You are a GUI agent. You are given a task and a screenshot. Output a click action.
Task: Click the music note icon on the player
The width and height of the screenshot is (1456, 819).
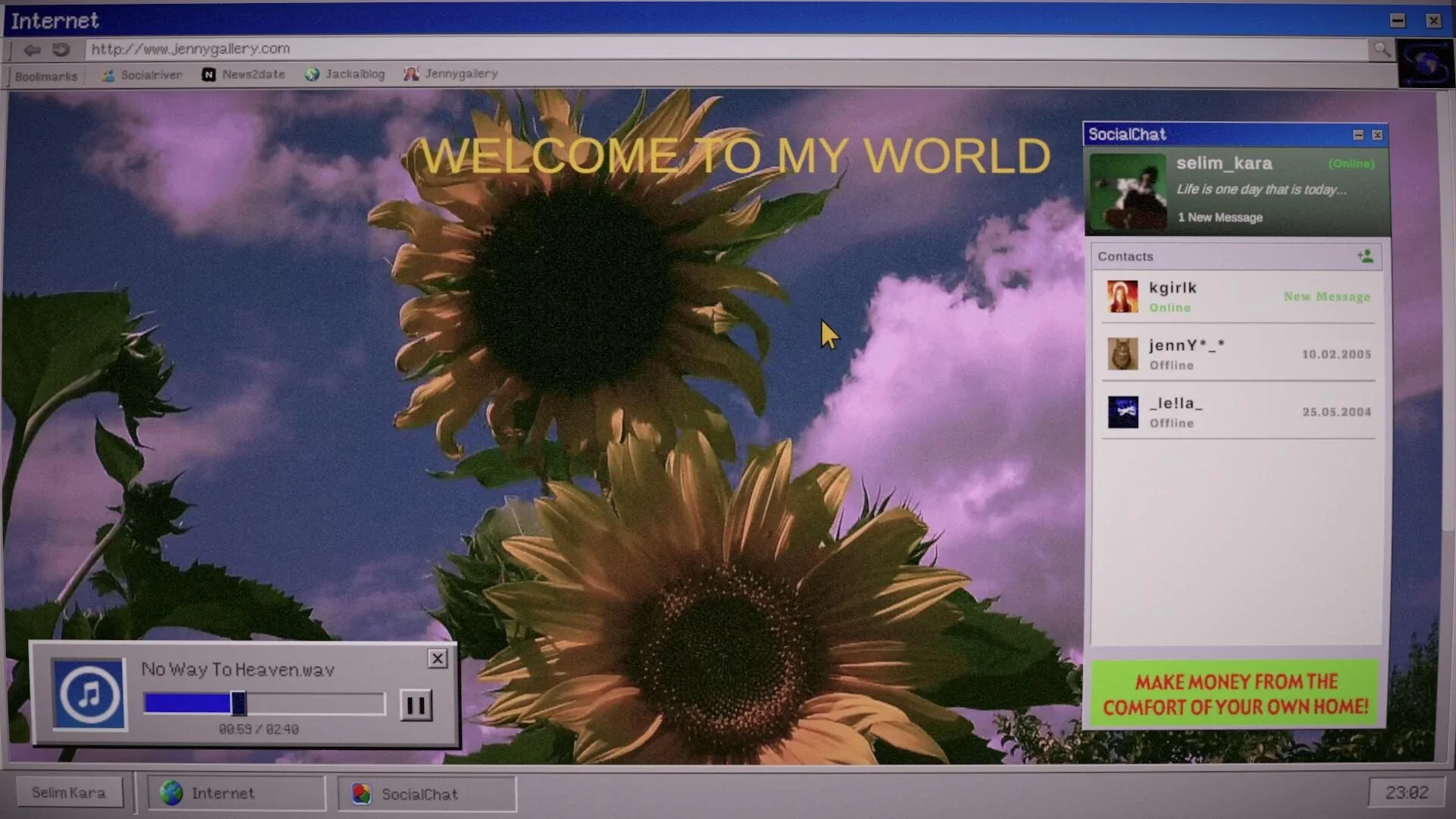(89, 693)
